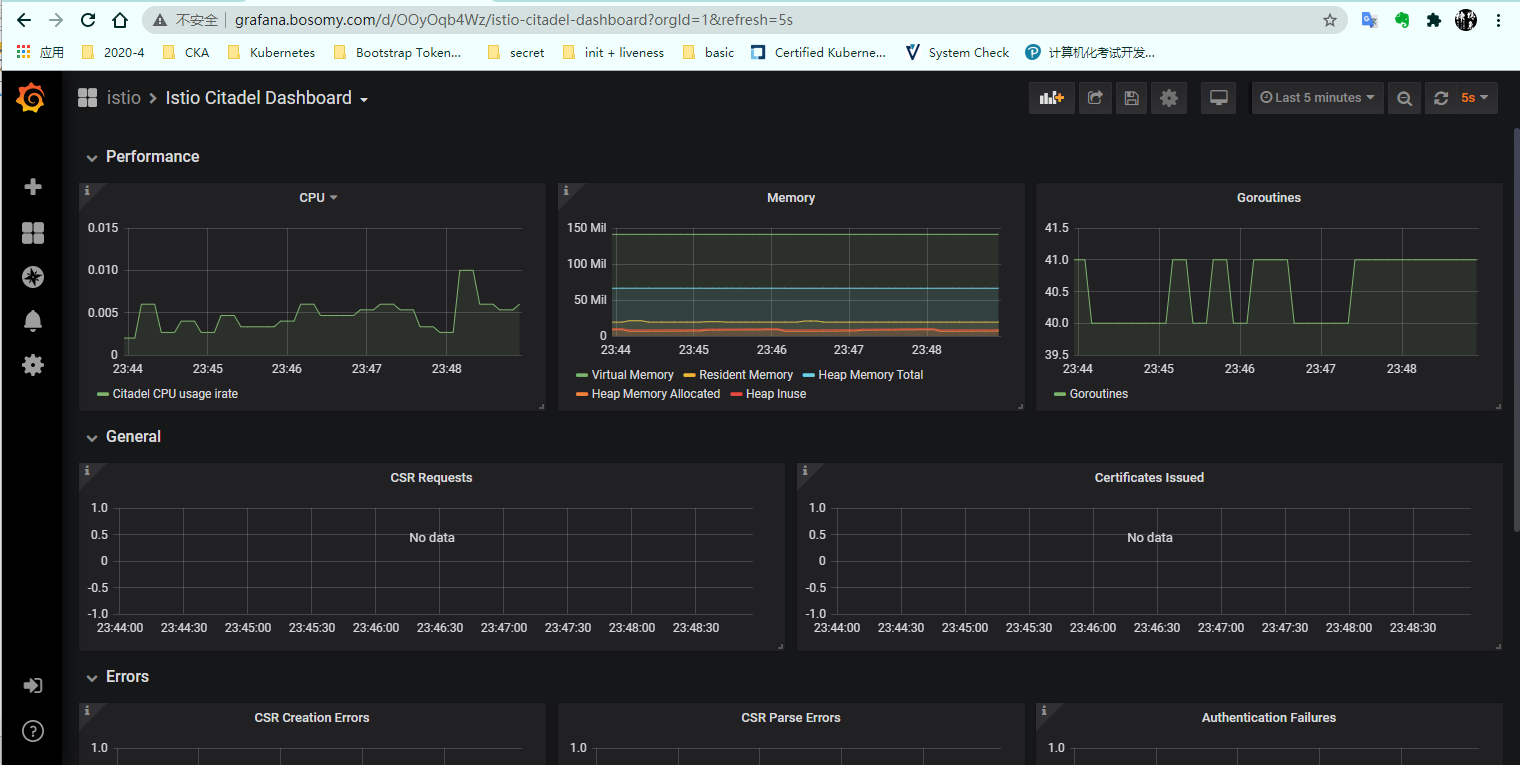Viewport: 1520px width, 765px height.
Task: Save the dashboard with floppy icon
Action: click(1132, 98)
